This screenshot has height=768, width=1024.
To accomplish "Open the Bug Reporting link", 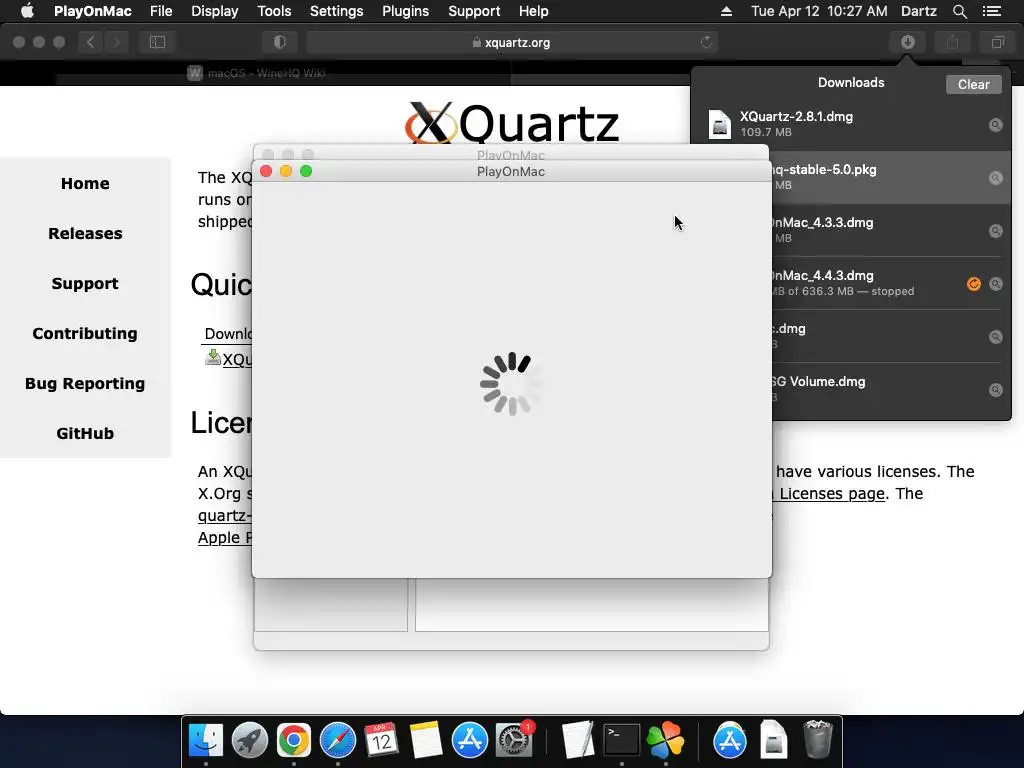I will (x=85, y=384).
